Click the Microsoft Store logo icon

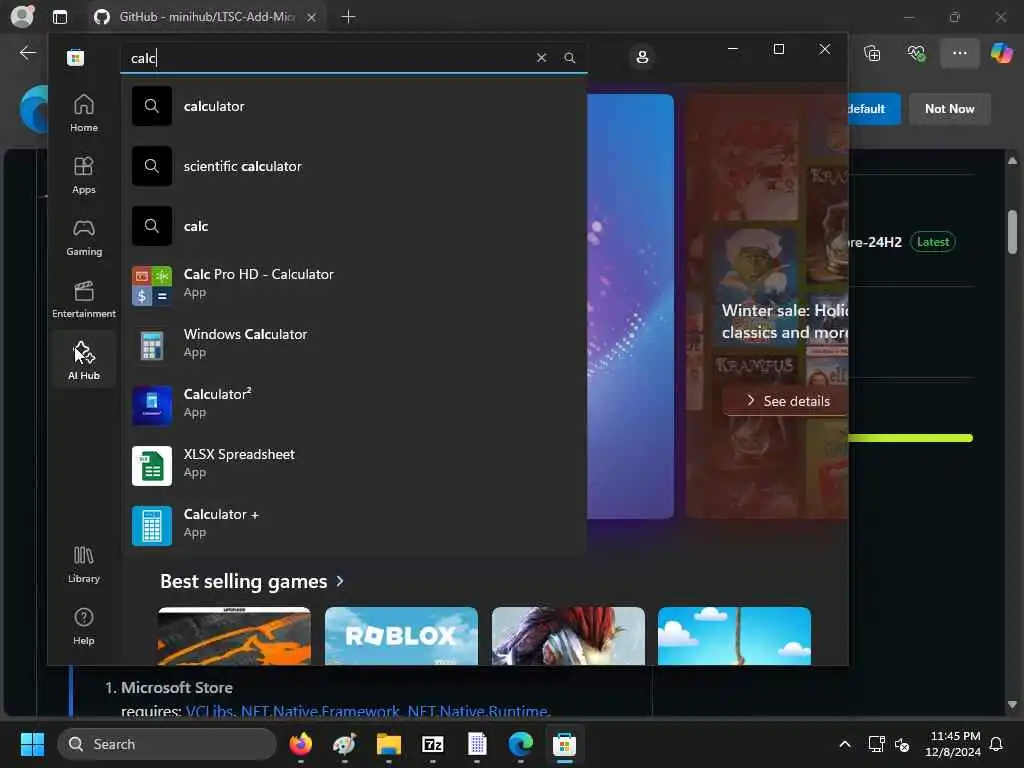(75, 57)
